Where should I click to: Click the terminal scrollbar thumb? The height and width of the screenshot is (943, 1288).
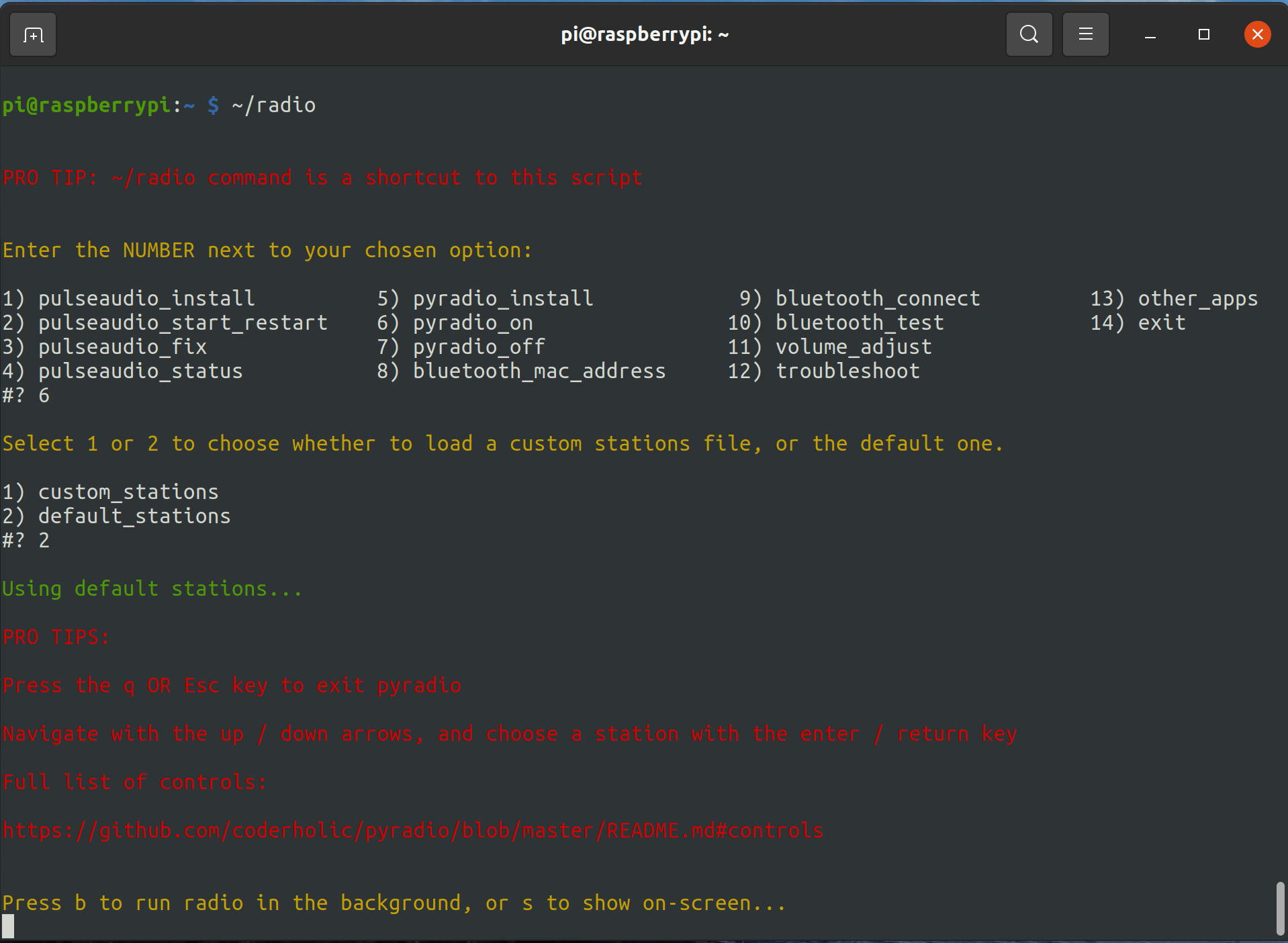[x=1280, y=908]
